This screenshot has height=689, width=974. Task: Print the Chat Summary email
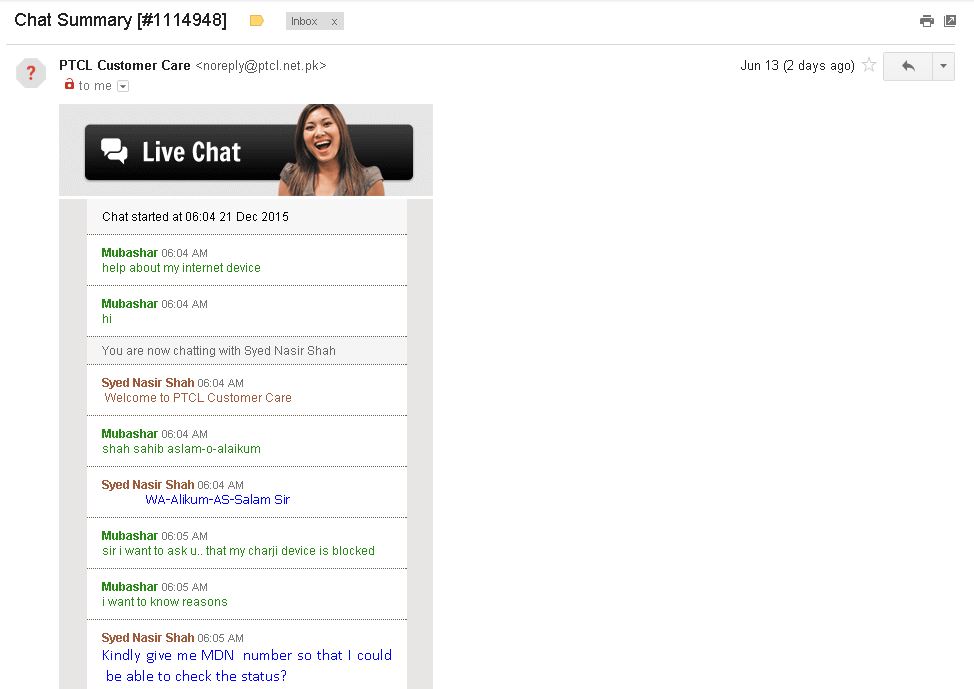pos(926,21)
